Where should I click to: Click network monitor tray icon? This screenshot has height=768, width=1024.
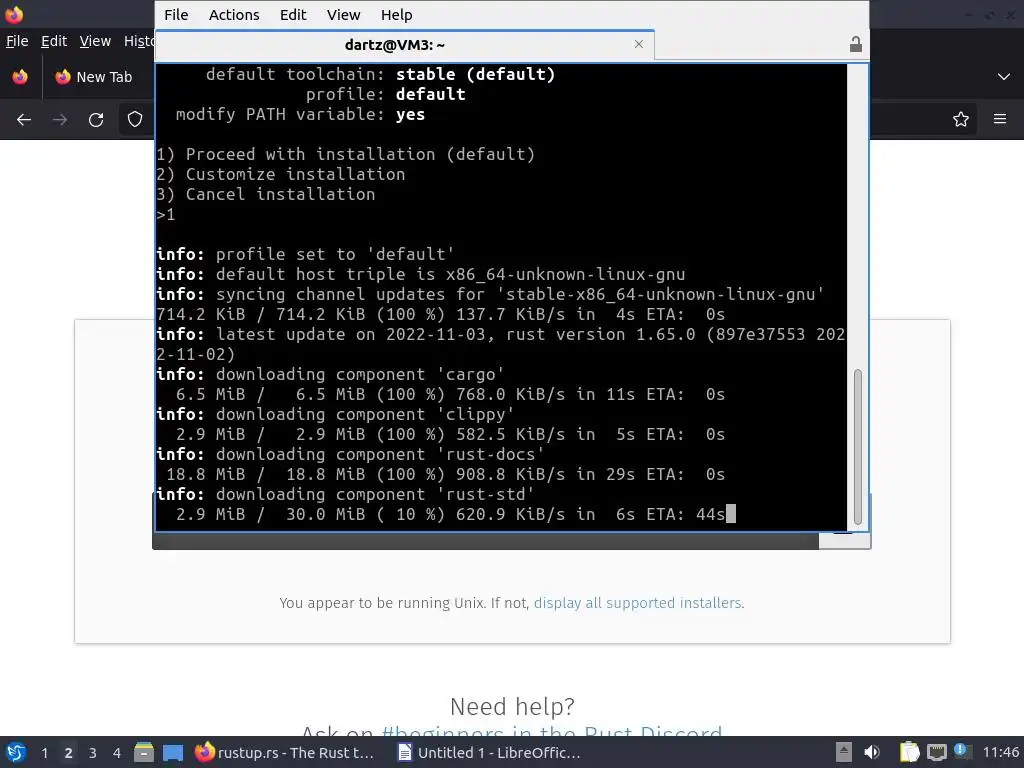click(936, 752)
